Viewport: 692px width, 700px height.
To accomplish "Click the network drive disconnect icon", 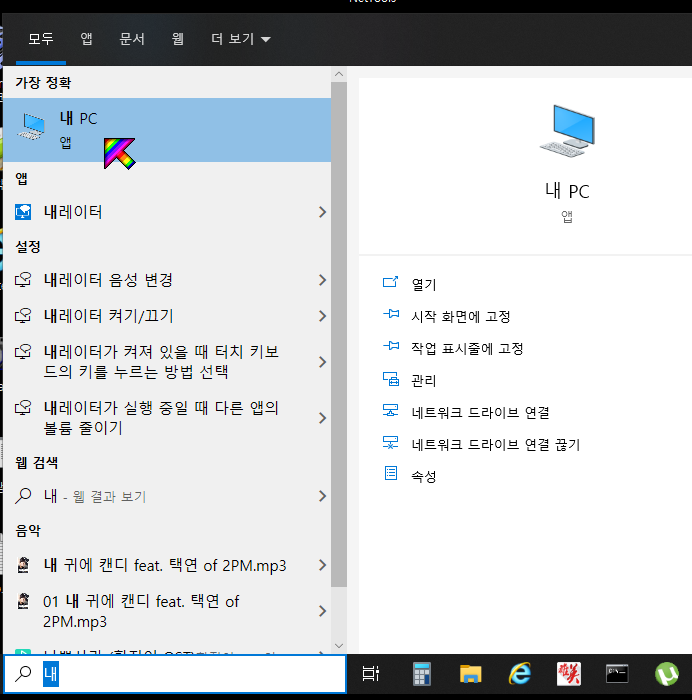I will click(391, 442).
